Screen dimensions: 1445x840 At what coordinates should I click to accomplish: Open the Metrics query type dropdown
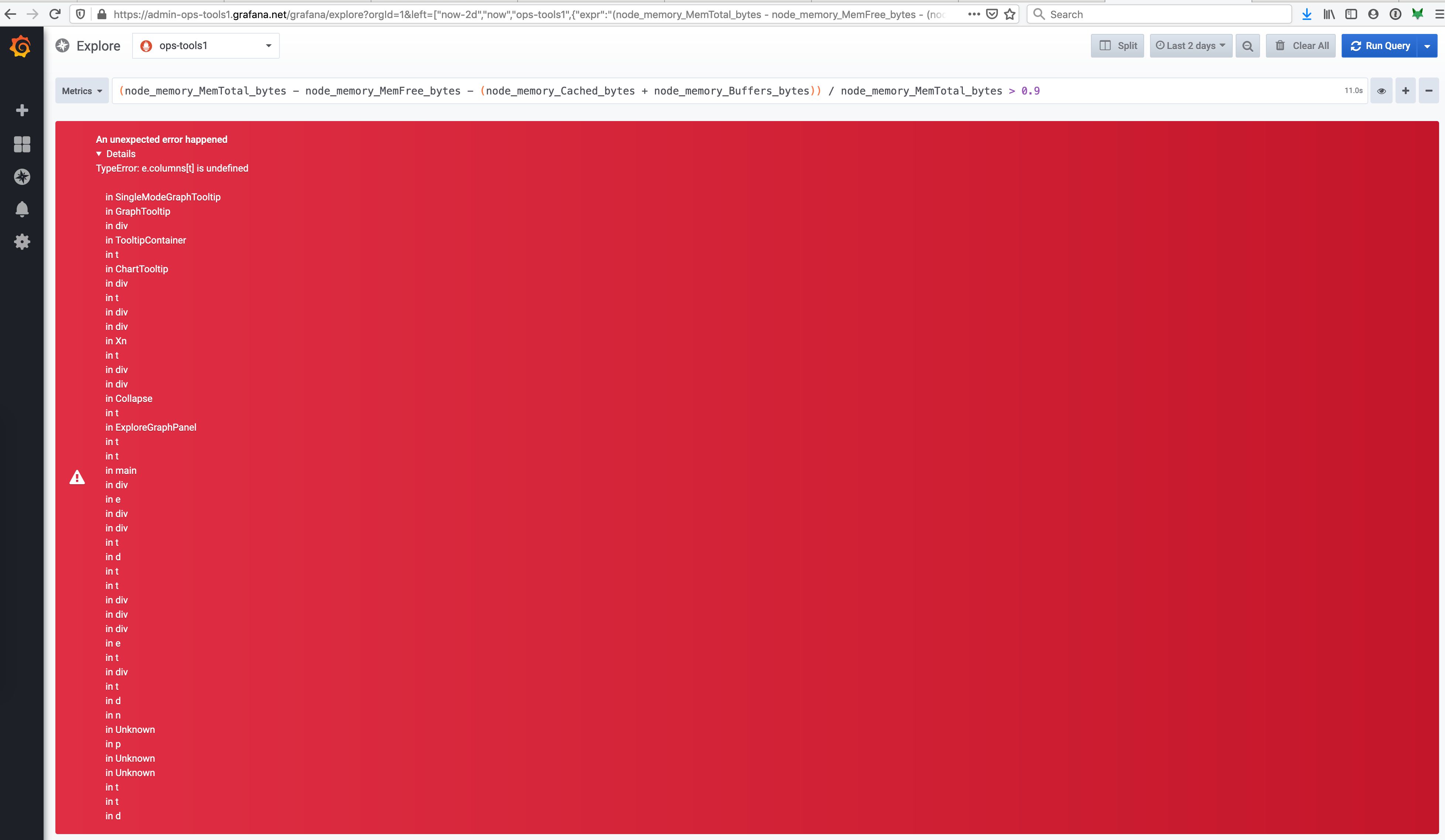82,90
